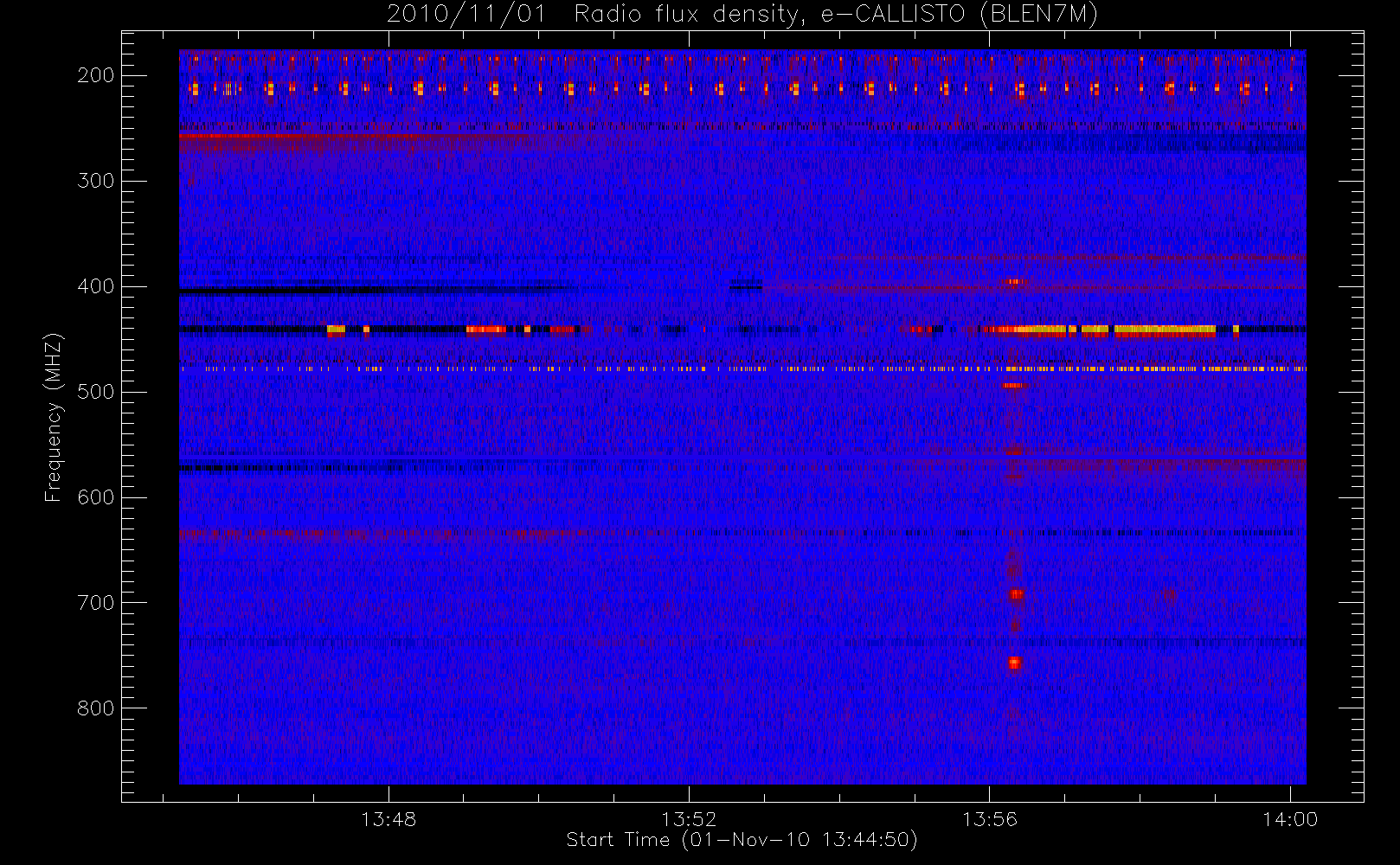Viewport: 1400px width, 865px height.
Task: Click the 400 MHz frequency tick label
Action: pyautogui.click(x=96, y=286)
